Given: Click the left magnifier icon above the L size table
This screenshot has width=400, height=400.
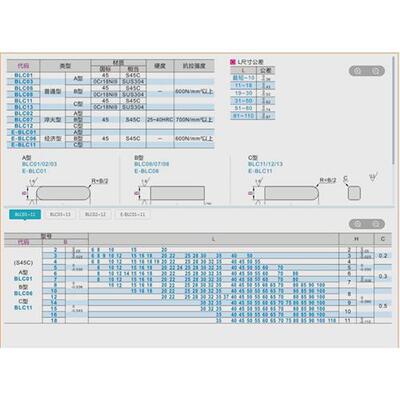Looking at the screenshot, I should pos(358,224).
